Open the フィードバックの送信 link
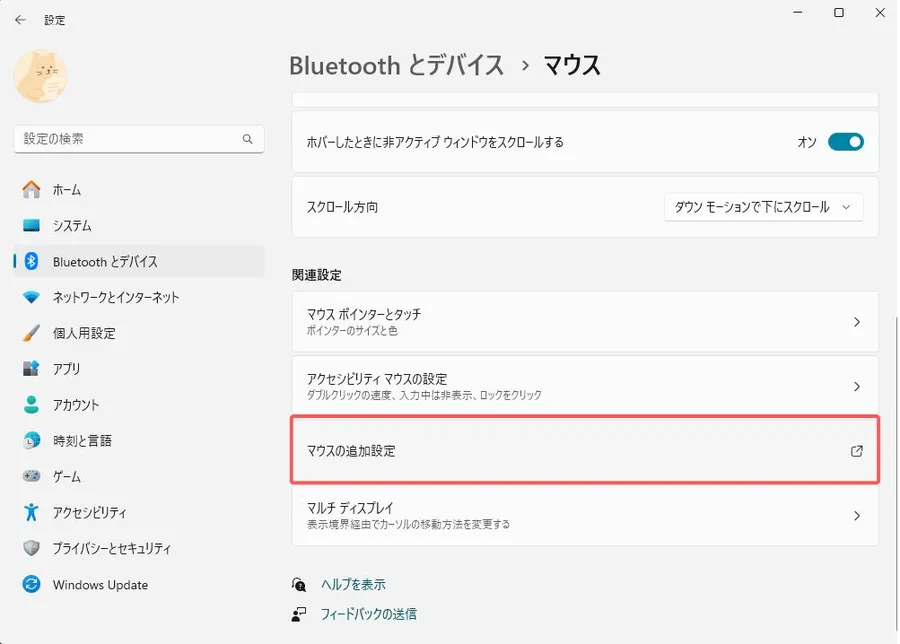This screenshot has height=644, width=900. pyautogui.click(x=368, y=614)
